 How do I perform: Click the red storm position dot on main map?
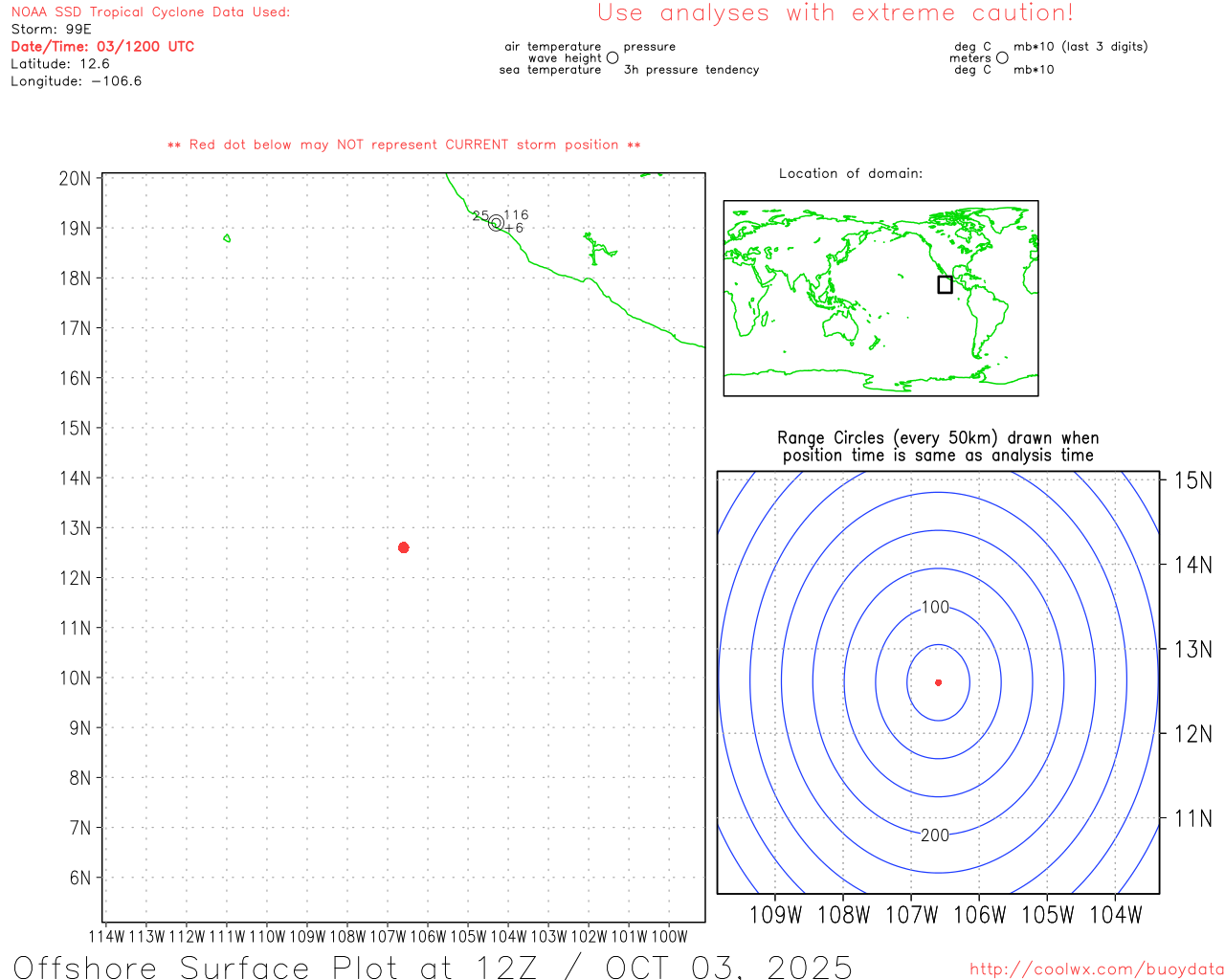tap(404, 547)
